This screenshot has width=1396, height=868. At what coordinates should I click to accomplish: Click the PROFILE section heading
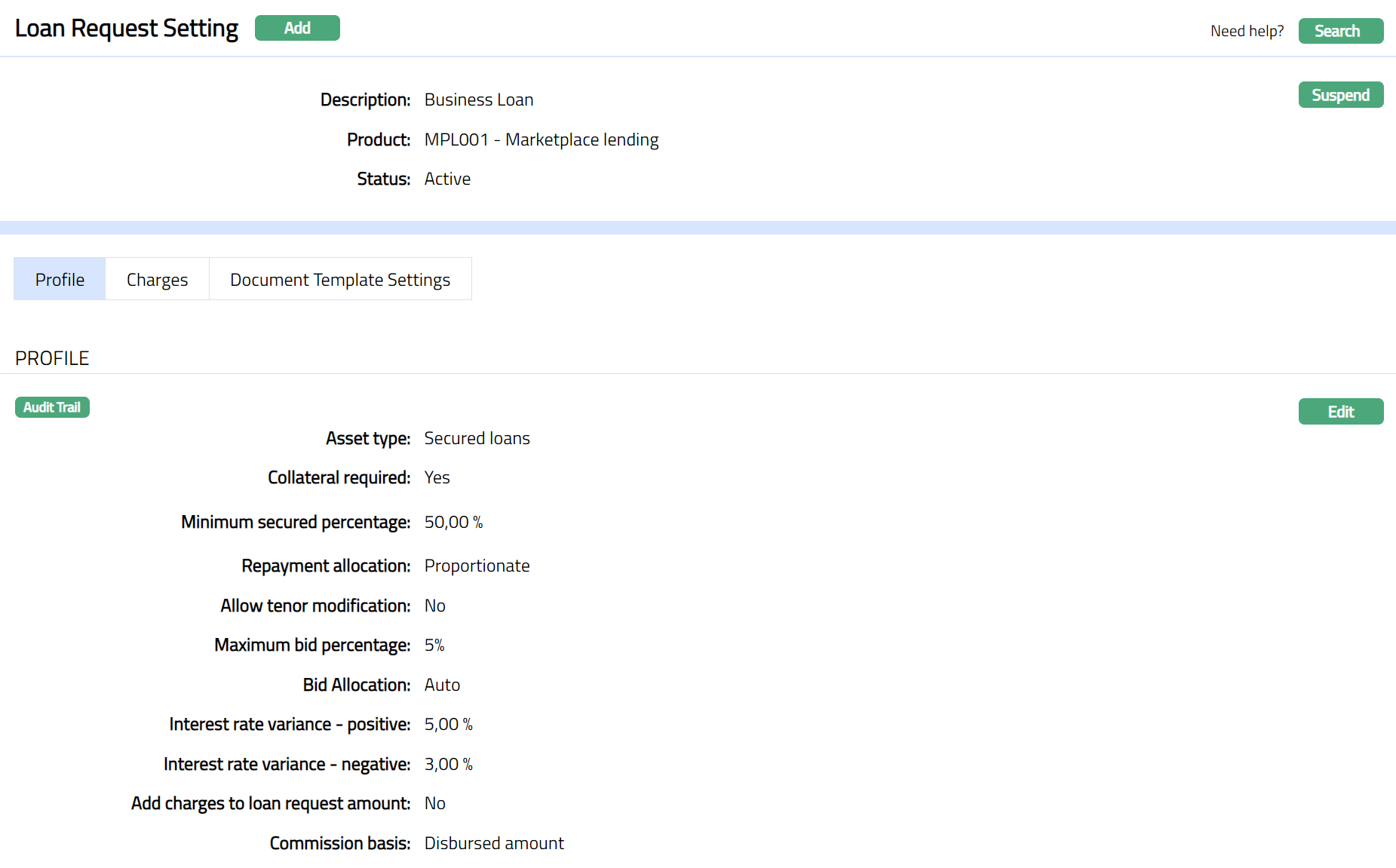(x=52, y=358)
